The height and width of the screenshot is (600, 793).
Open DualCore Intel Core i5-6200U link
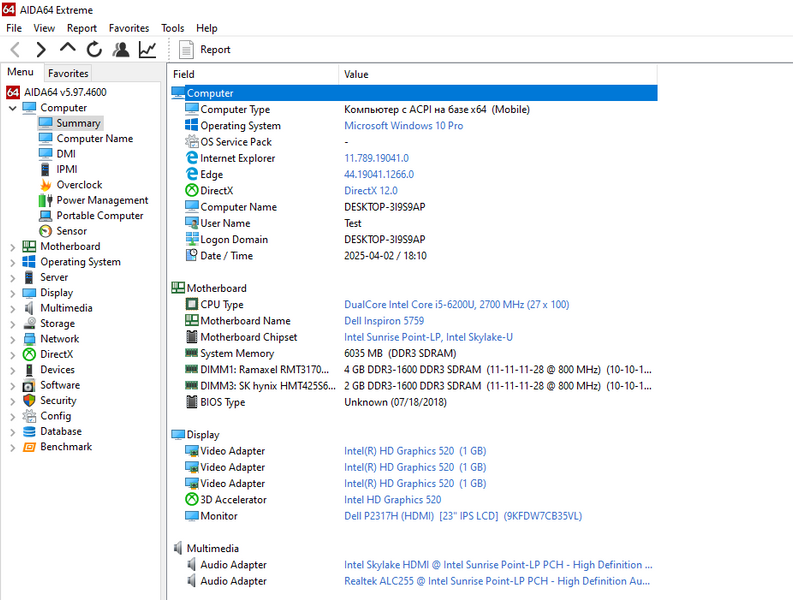[x=457, y=305]
